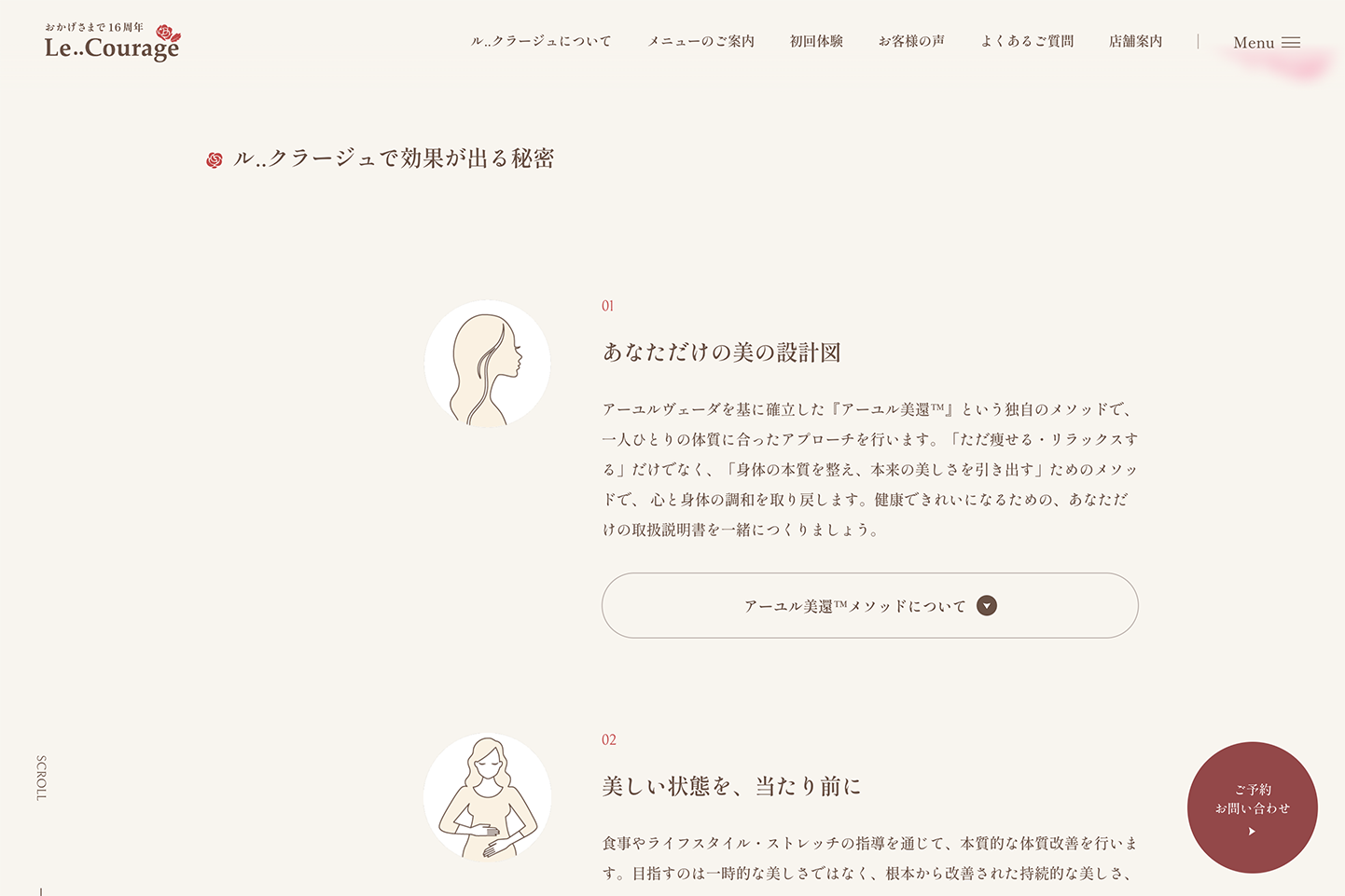Click the rose icon beside section heading
The image size is (1345, 896).
pyautogui.click(x=215, y=160)
